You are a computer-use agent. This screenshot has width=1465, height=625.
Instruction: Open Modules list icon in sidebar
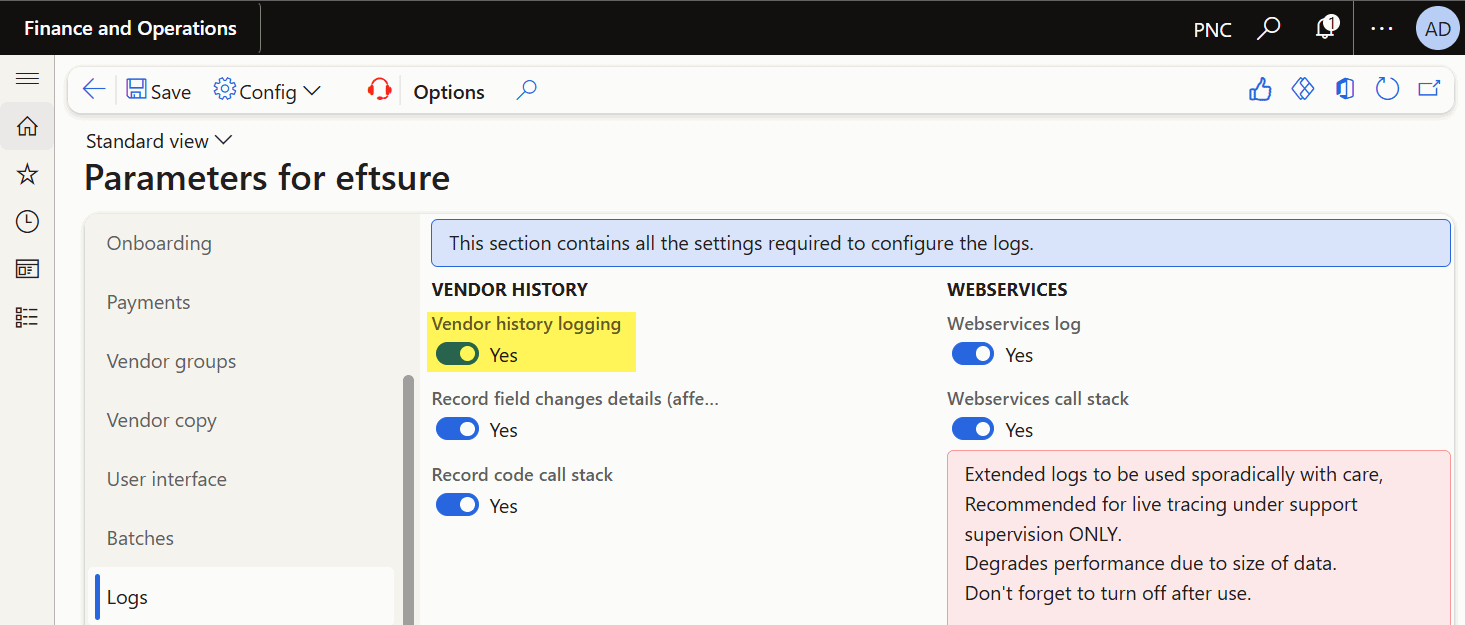tap(27, 317)
